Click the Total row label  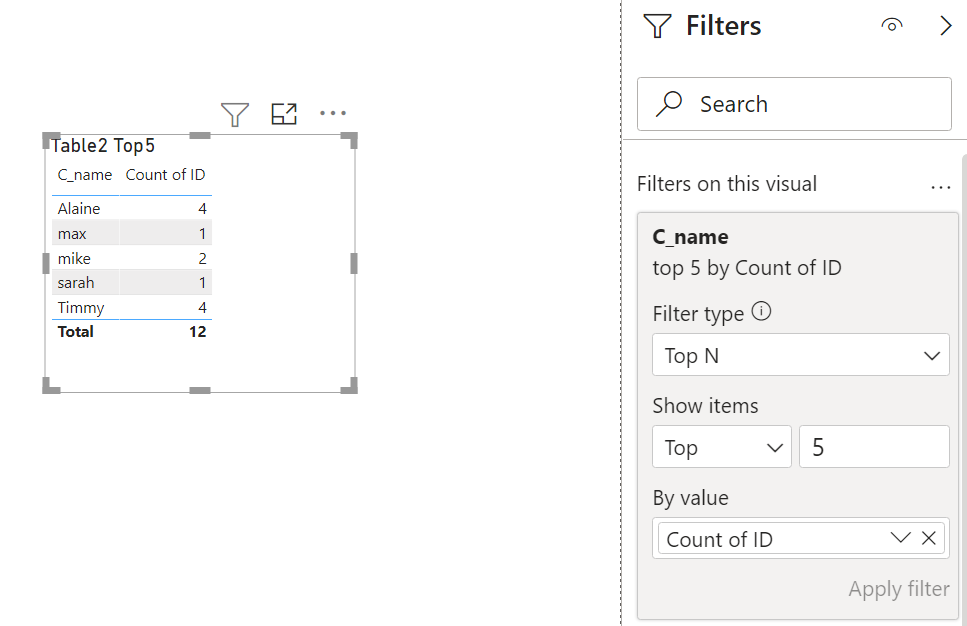pyautogui.click(x=75, y=332)
